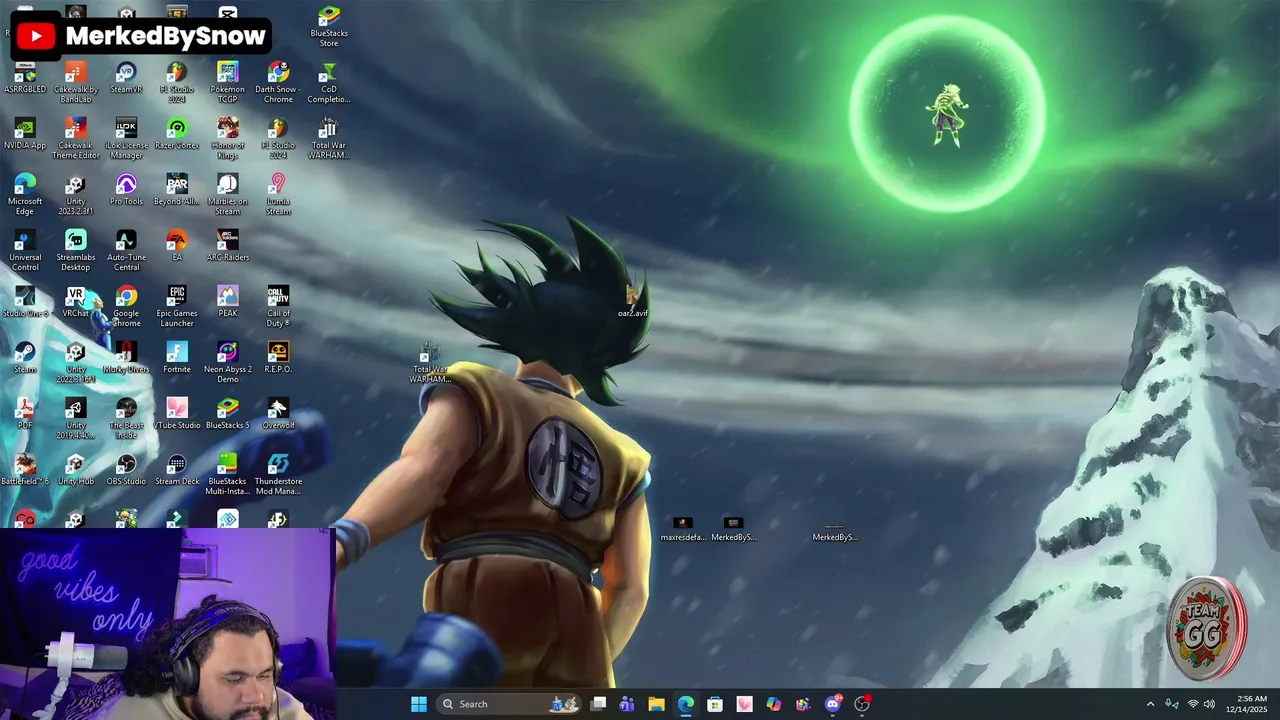Open the BlueStacks Store desktop shortcut

pos(329,27)
